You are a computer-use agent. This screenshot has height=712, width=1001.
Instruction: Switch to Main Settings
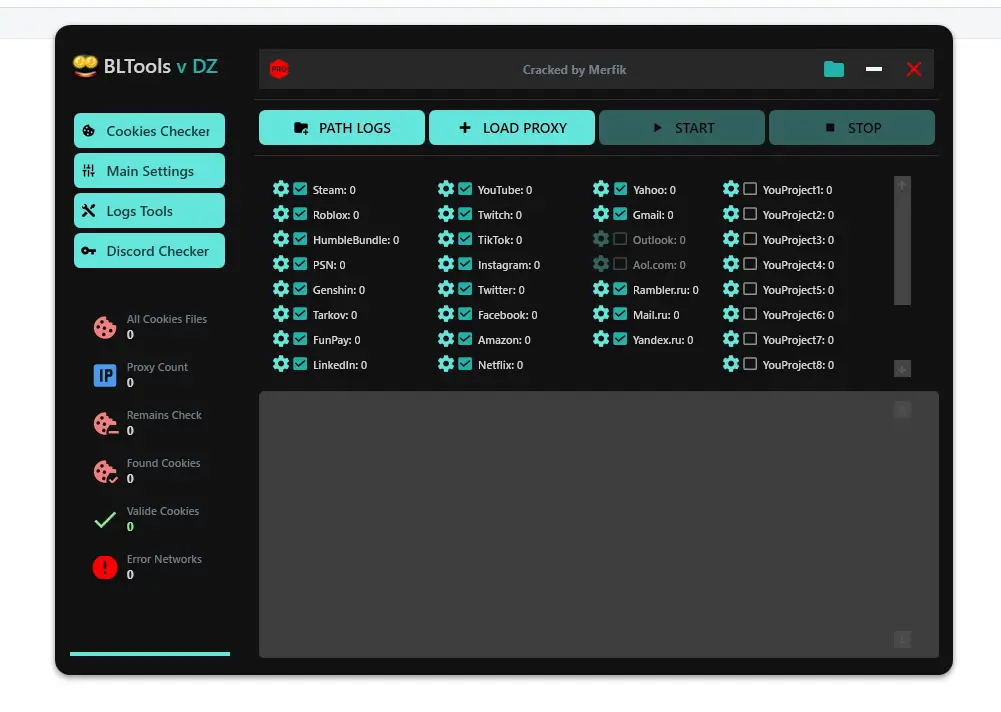[x=148, y=170]
